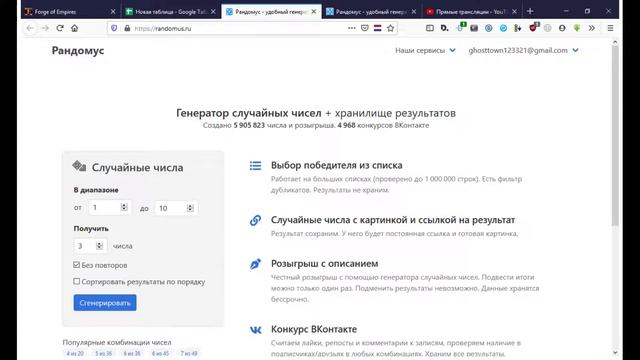This screenshot has height=360, width=640.
Task: Click the spinner arrows of the "до" field
Action: coord(190,208)
